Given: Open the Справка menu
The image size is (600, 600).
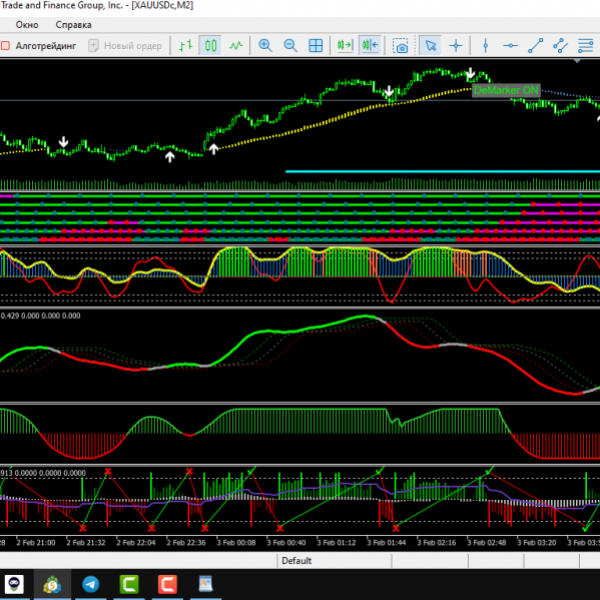Looking at the screenshot, I should pyautogui.click(x=73, y=24).
